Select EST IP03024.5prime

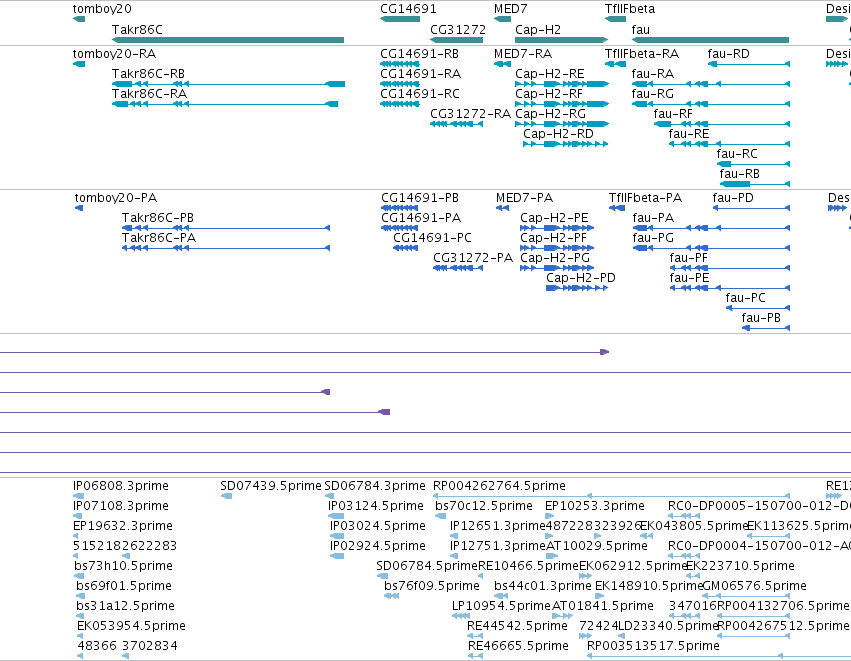click(337, 536)
